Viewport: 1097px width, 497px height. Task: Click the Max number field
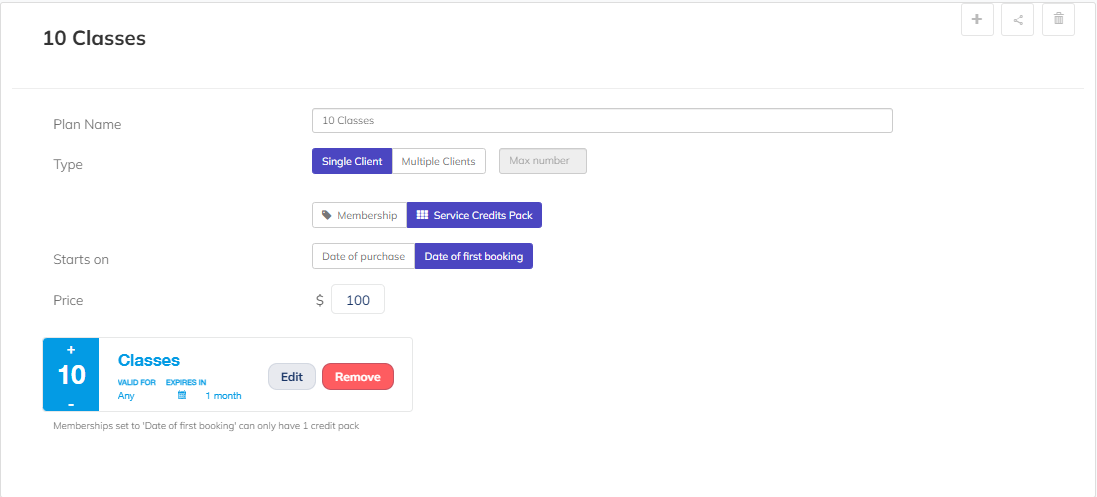coord(543,161)
